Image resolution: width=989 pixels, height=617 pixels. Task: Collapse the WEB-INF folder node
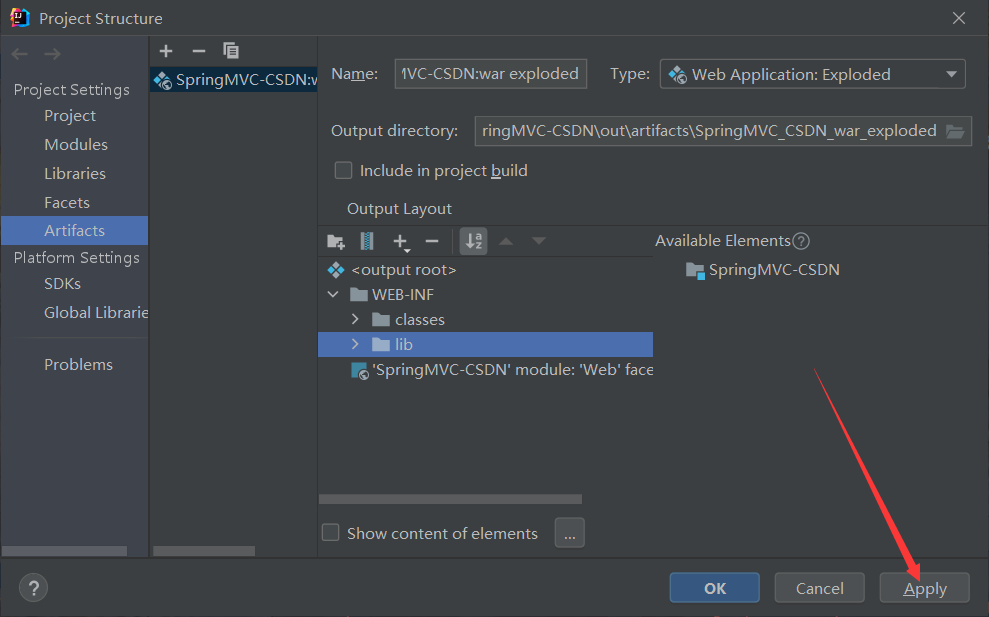coord(333,294)
